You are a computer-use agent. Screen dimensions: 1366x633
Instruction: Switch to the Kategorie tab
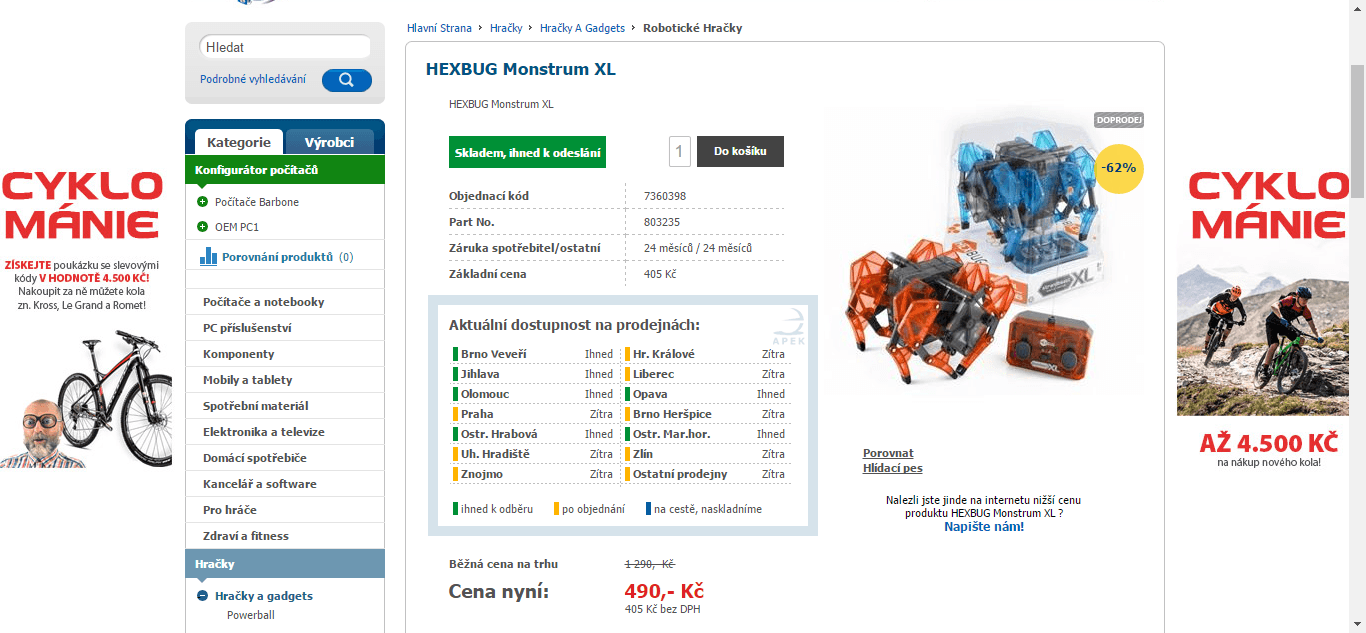click(239, 142)
